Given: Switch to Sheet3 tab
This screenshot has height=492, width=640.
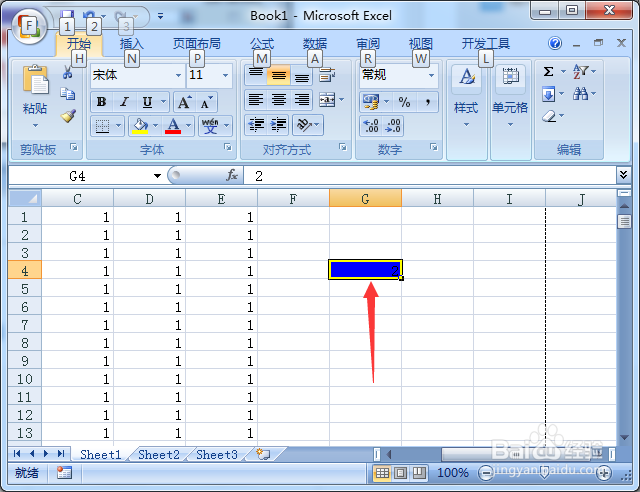Looking at the screenshot, I should click(217, 454).
